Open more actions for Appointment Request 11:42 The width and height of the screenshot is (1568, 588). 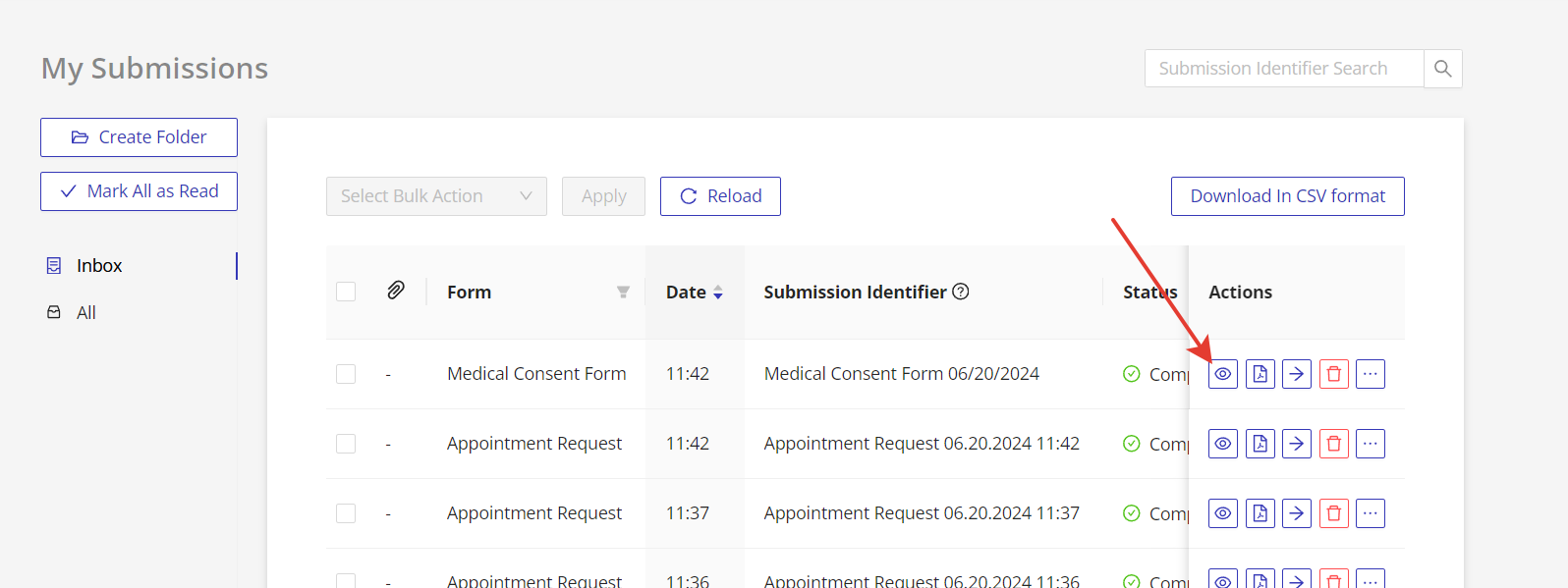tap(1371, 444)
